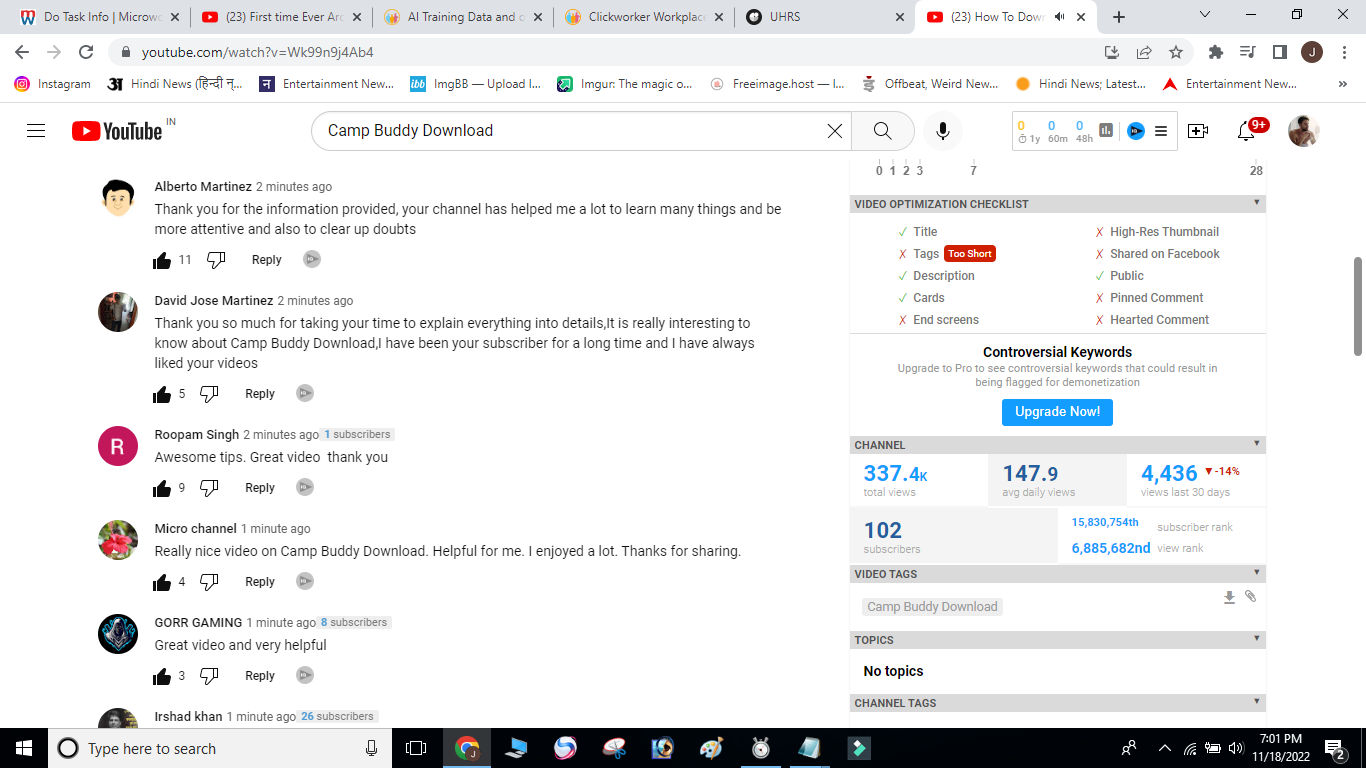Open Chrome media controls icon

pos(1248,52)
